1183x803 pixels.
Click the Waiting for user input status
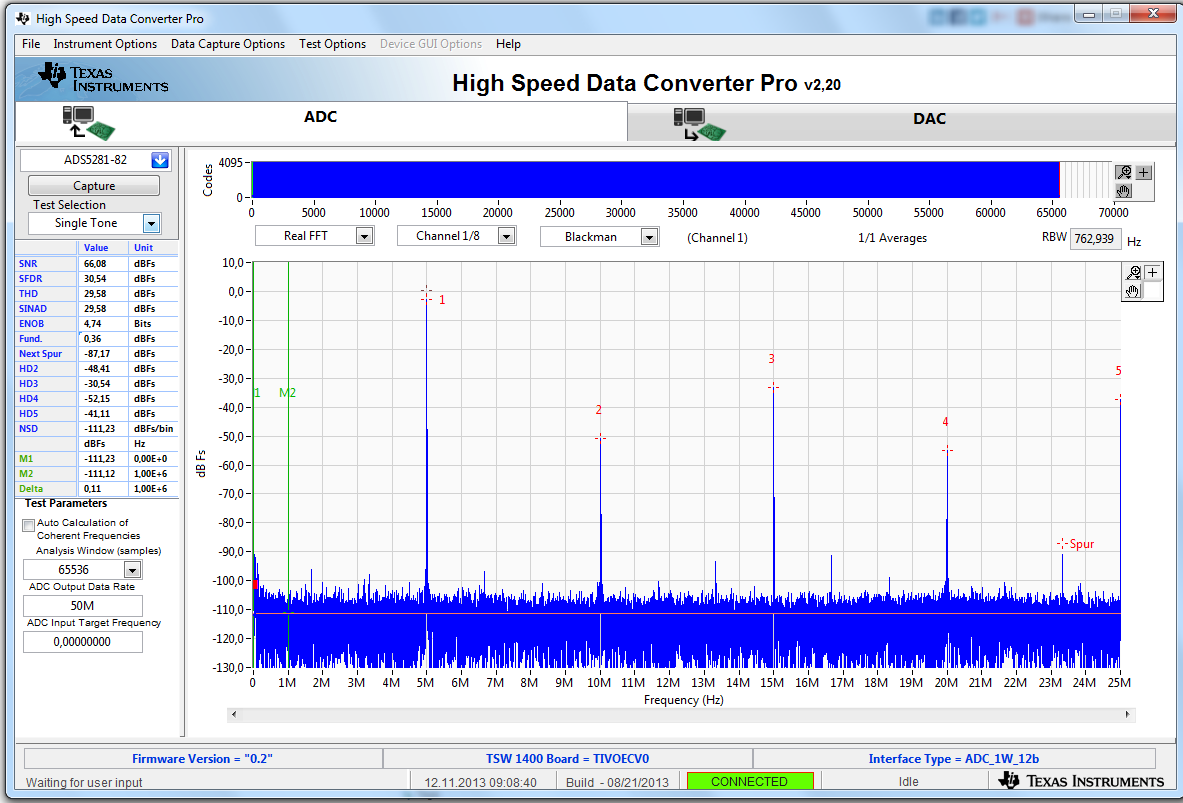point(84,783)
